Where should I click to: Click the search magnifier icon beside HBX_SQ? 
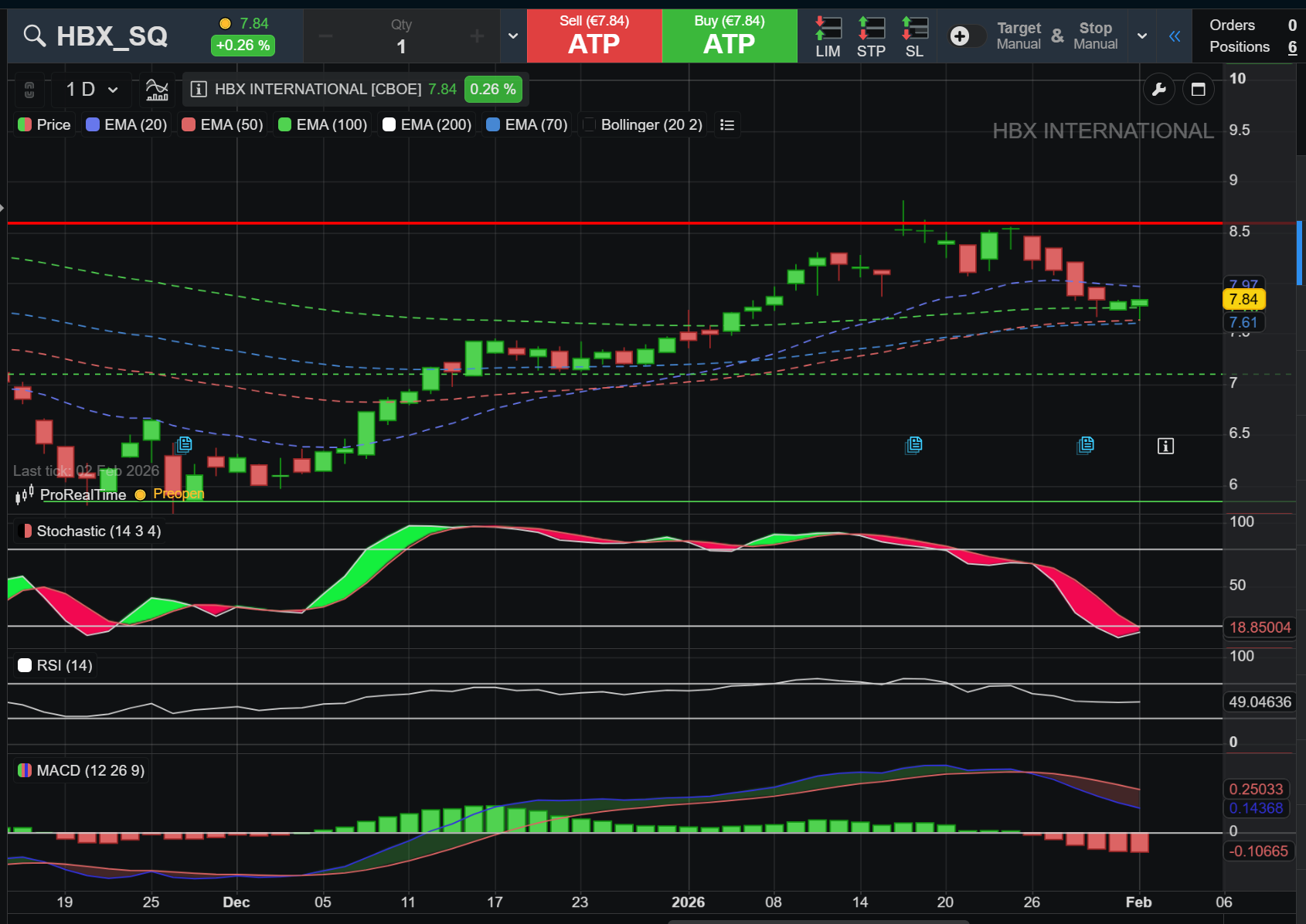pyautogui.click(x=34, y=36)
